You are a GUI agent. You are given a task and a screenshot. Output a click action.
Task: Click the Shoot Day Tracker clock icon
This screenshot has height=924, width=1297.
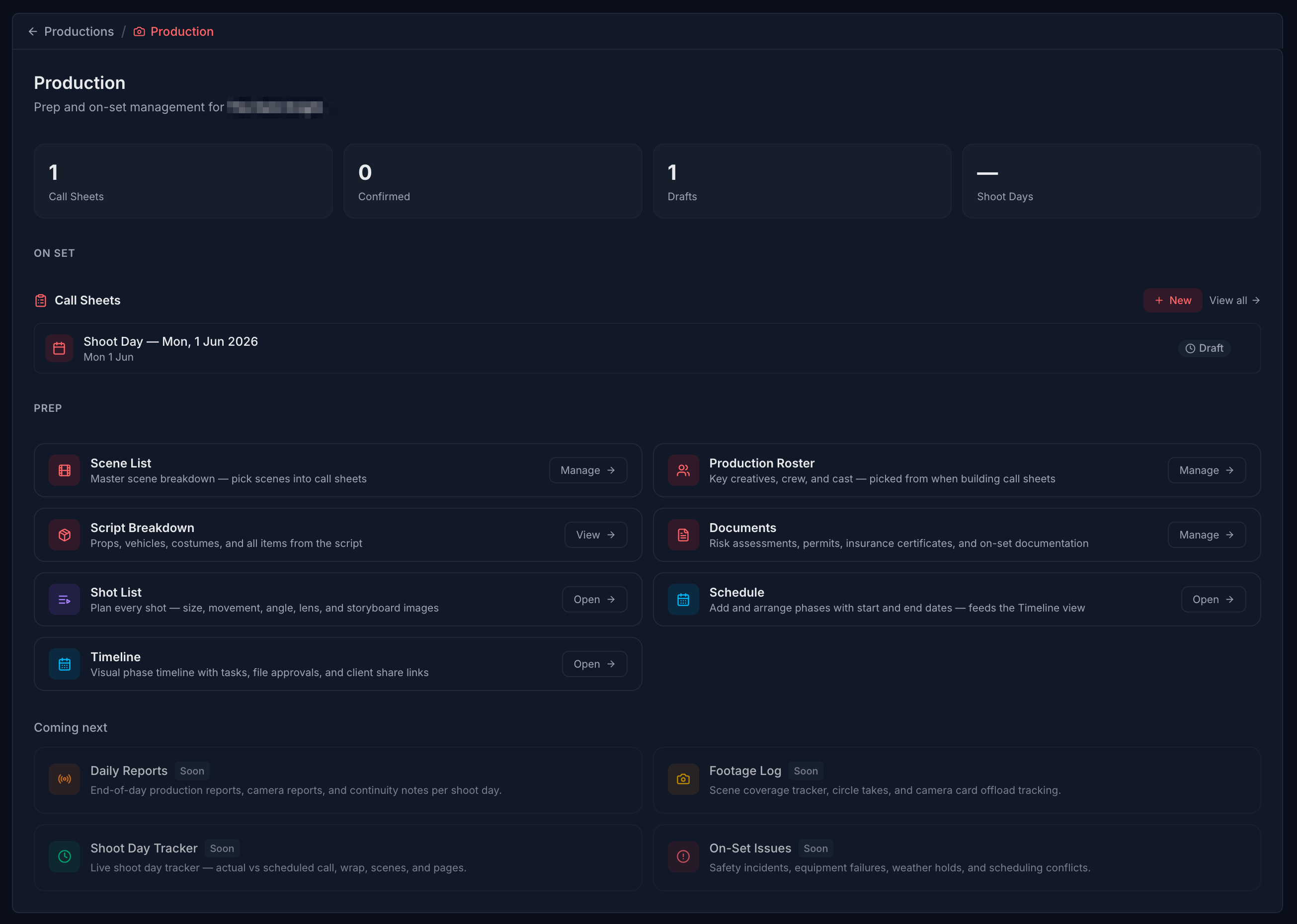pos(64,856)
